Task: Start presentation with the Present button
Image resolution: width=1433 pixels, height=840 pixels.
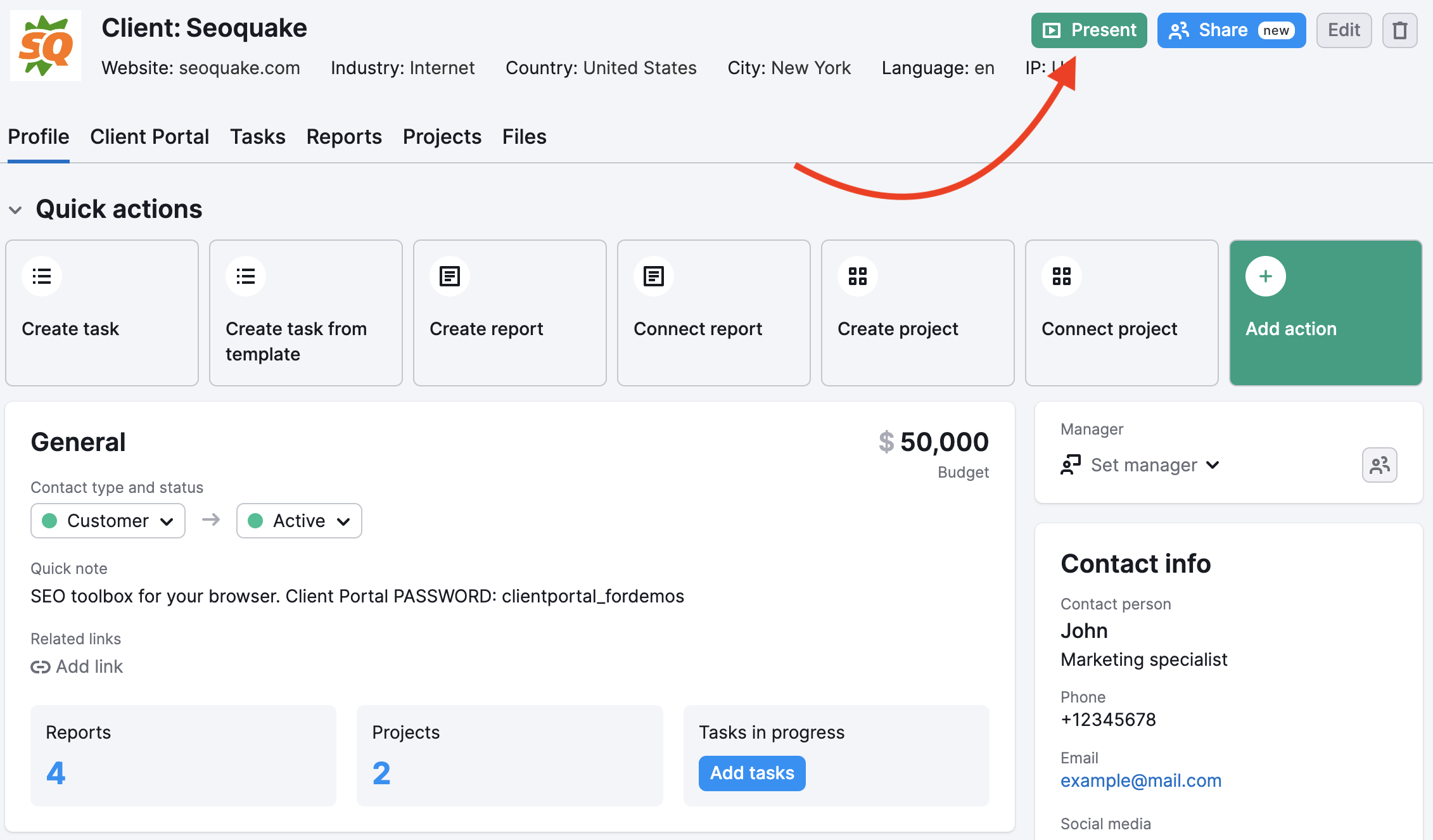Action: (1089, 30)
